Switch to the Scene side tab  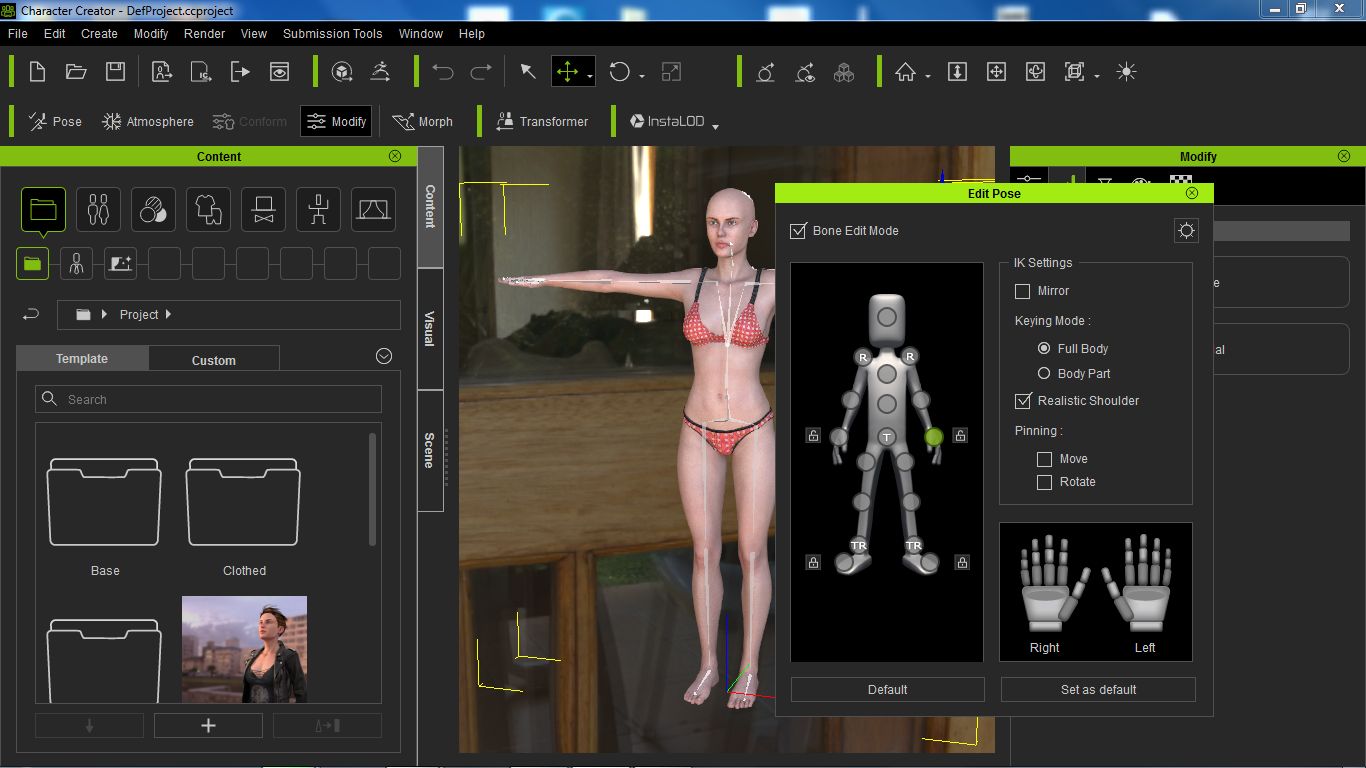tap(430, 450)
